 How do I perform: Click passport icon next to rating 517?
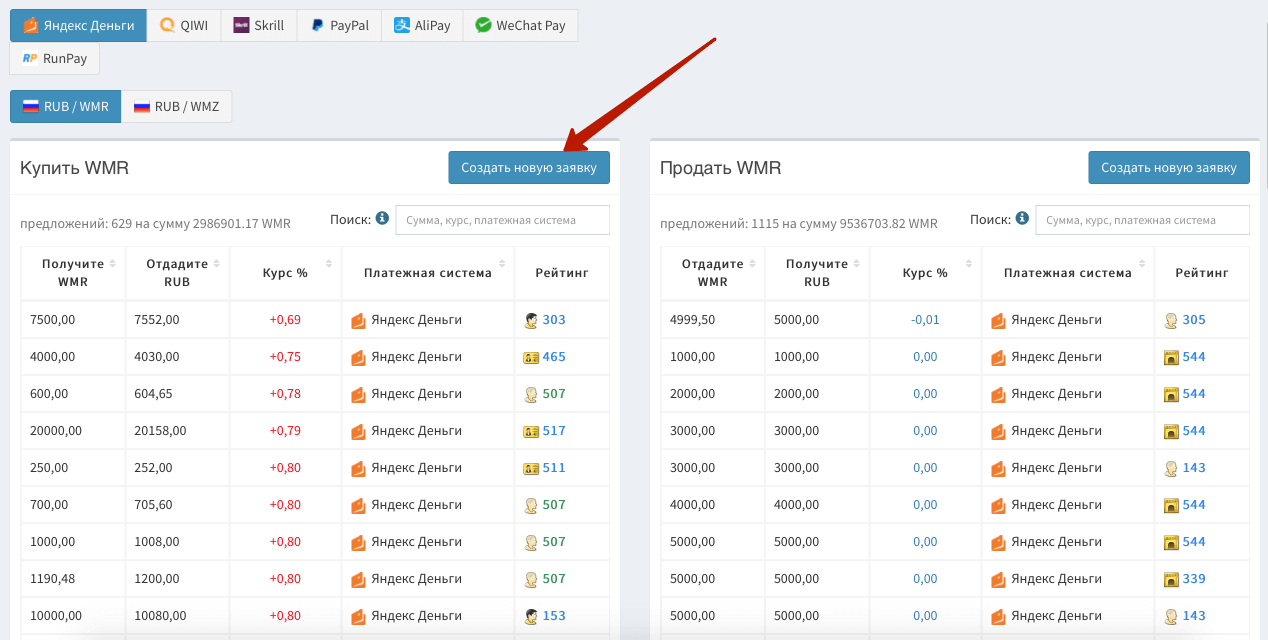(531, 431)
